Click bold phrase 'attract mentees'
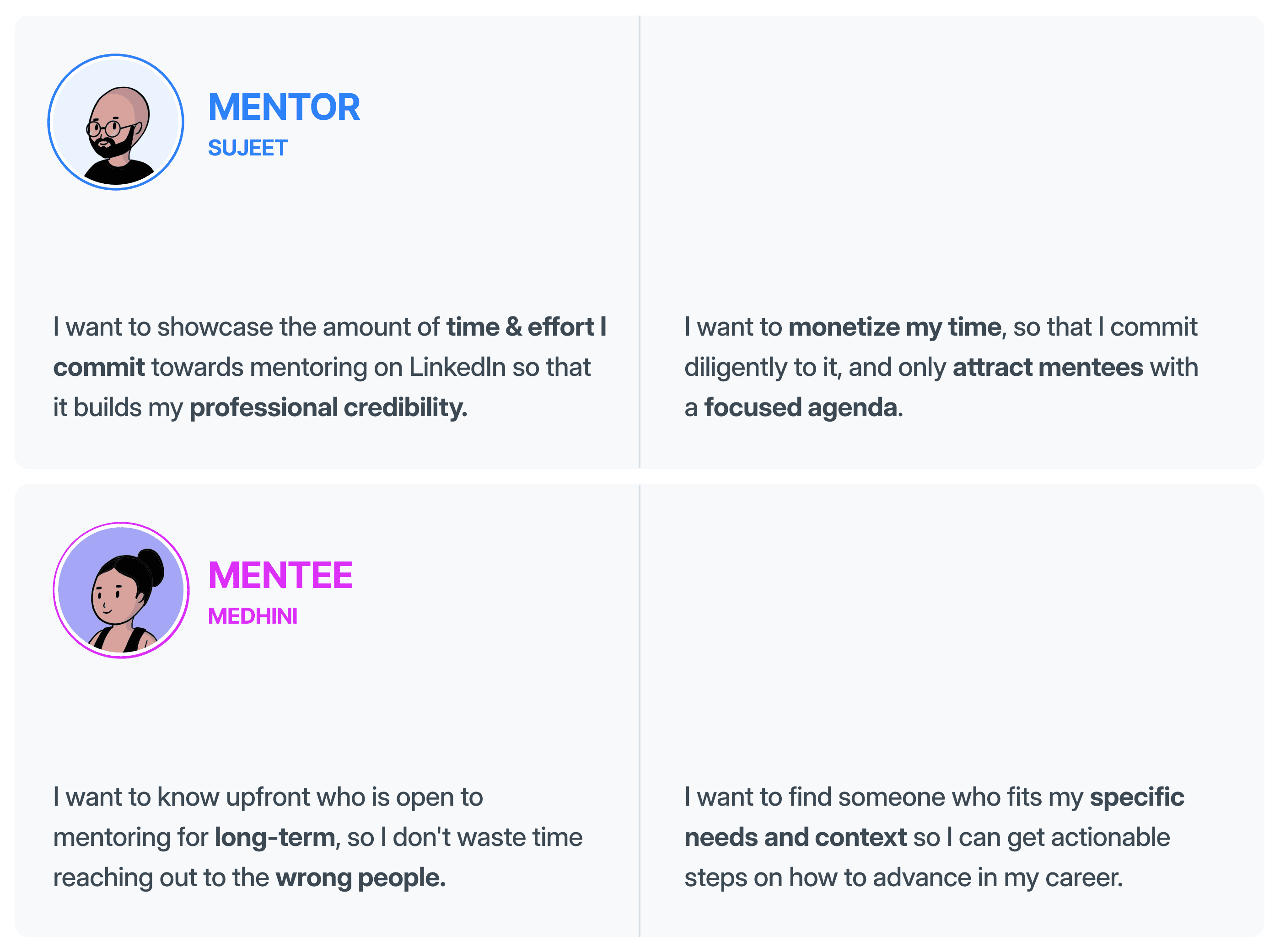 click(x=1047, y=367)
